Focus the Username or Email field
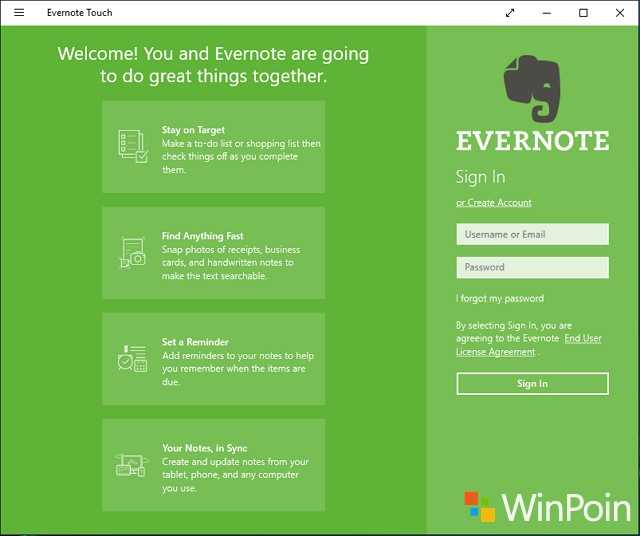 [x=532, y=234]
